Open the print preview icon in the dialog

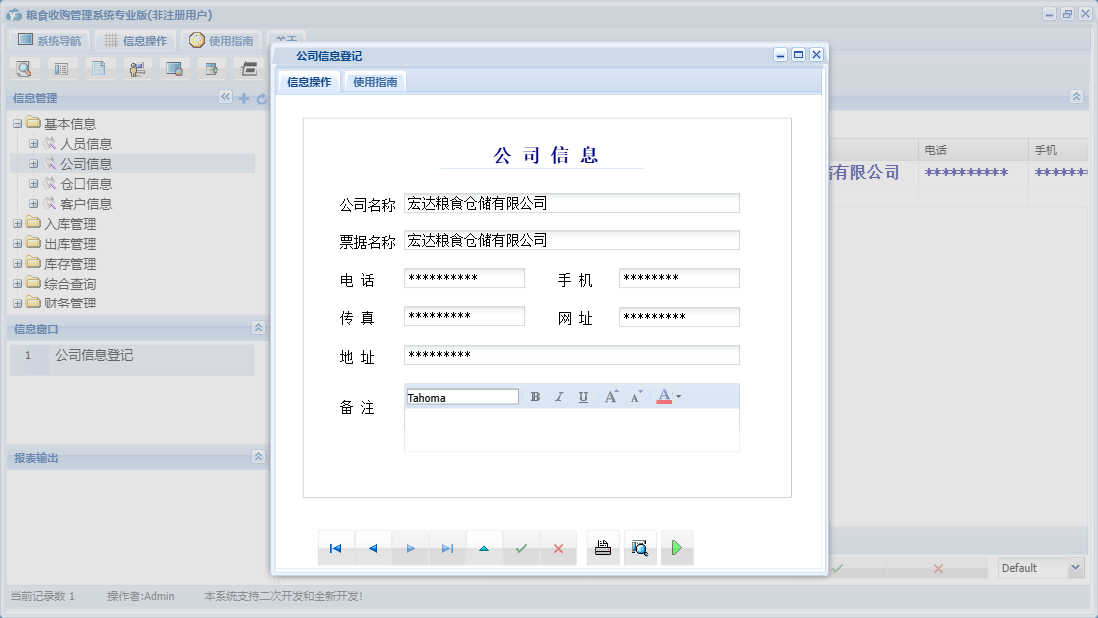click(x=640, y=547)
